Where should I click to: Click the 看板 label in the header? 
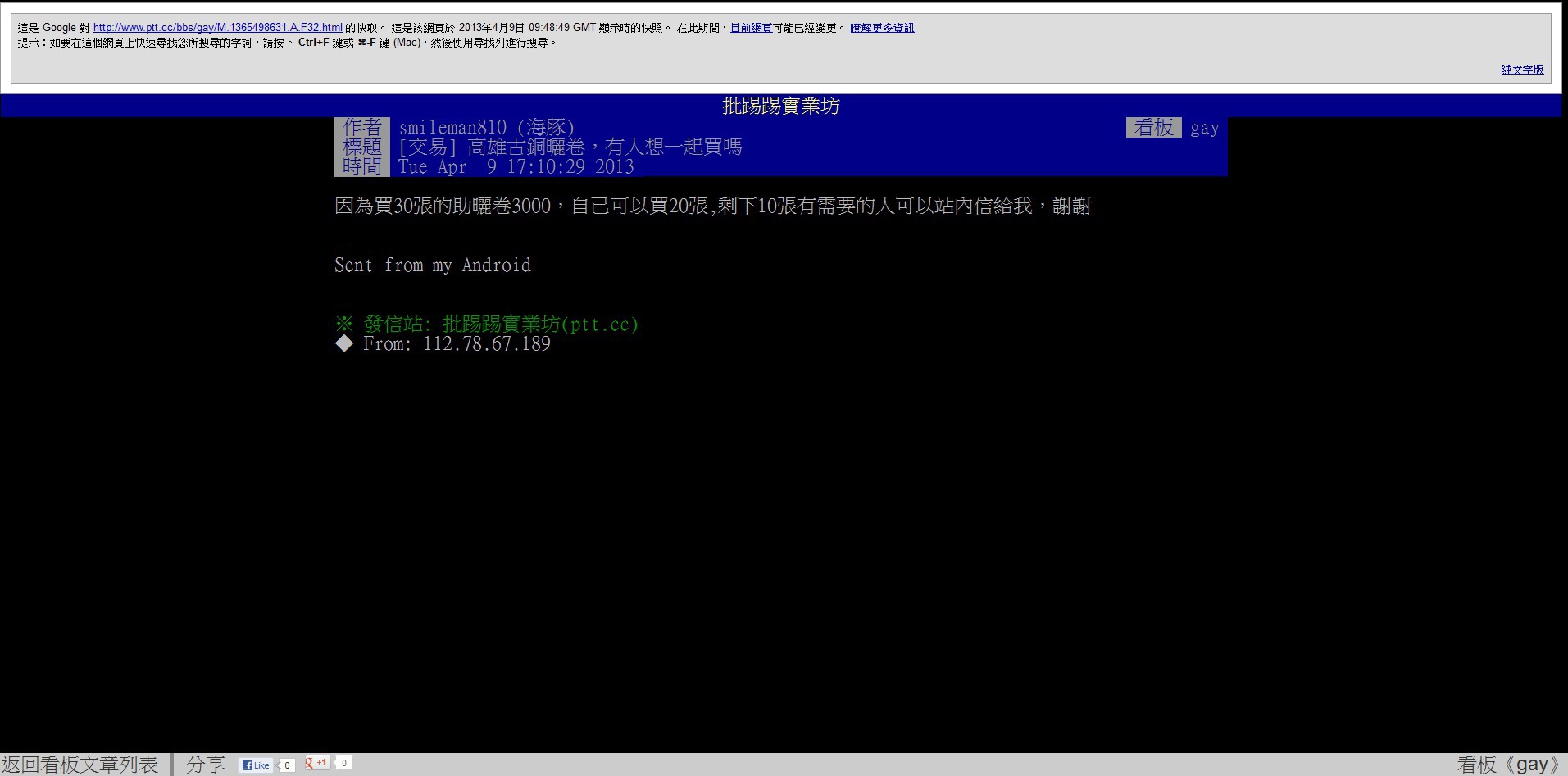point(1153,127)
